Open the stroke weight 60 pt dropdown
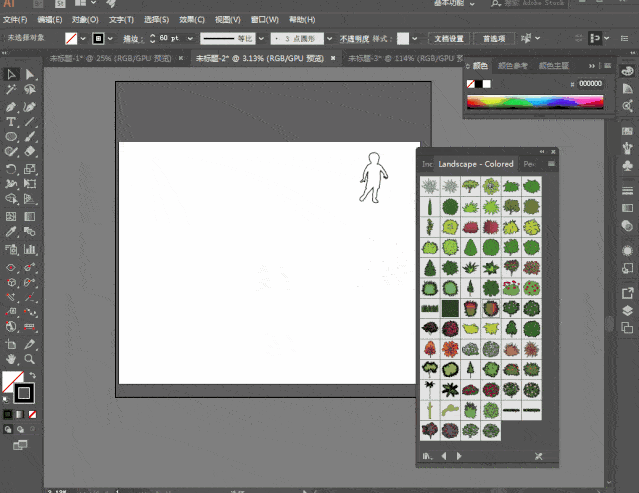 coord(188,39)
